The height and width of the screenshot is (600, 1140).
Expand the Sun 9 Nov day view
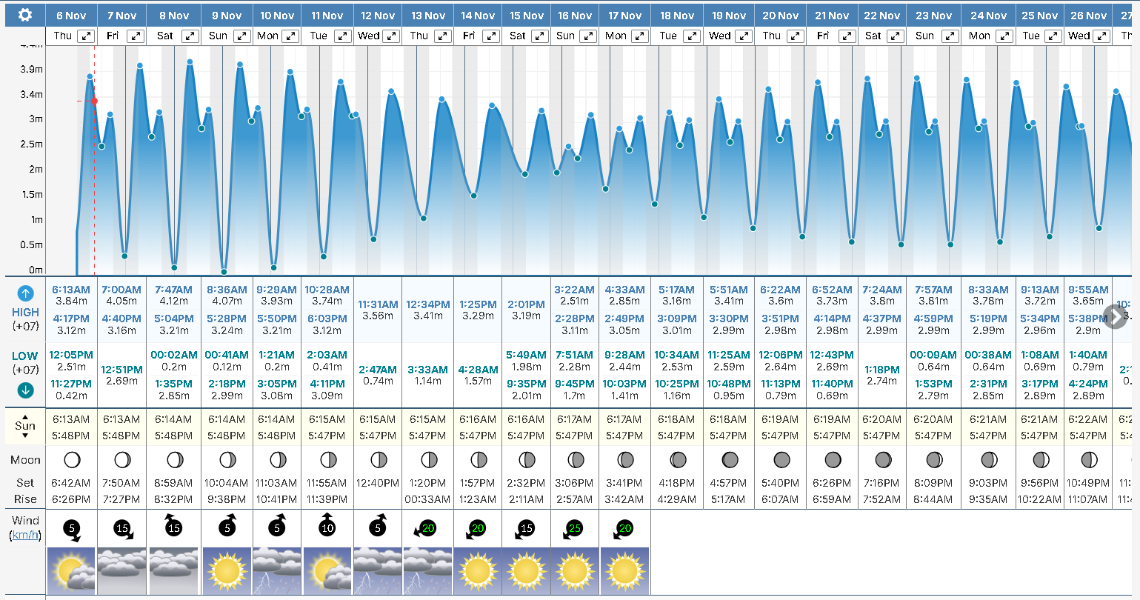click(241, 36)
